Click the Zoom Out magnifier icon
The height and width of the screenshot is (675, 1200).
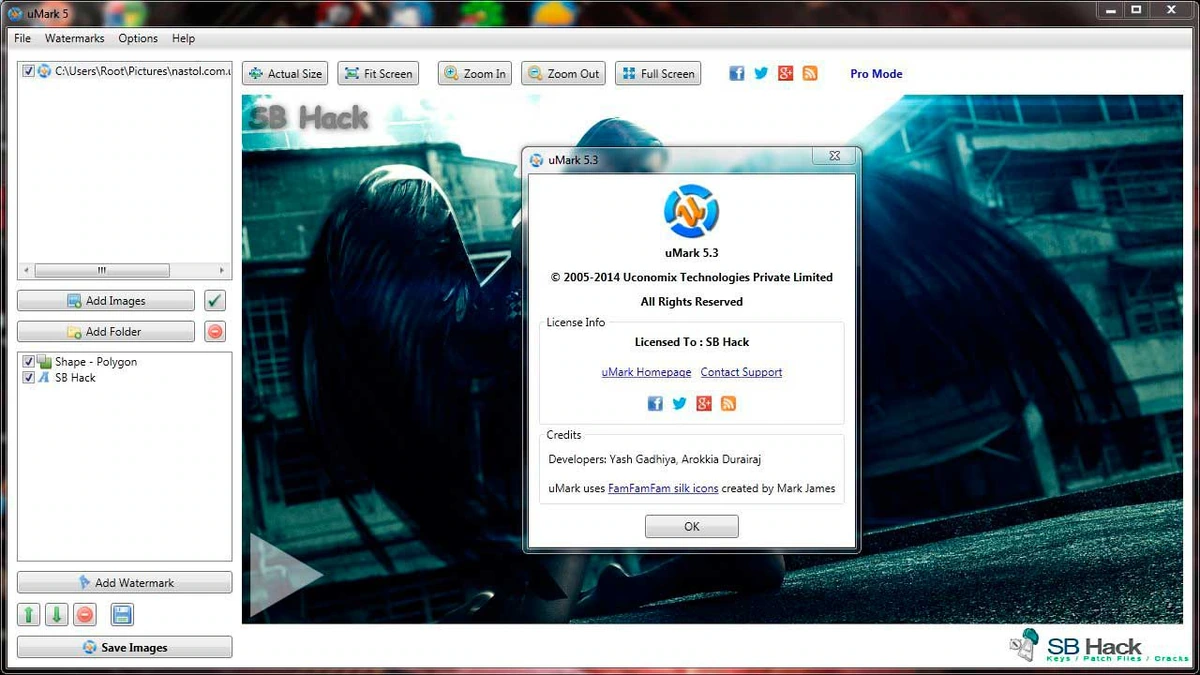tap(535, 73)
